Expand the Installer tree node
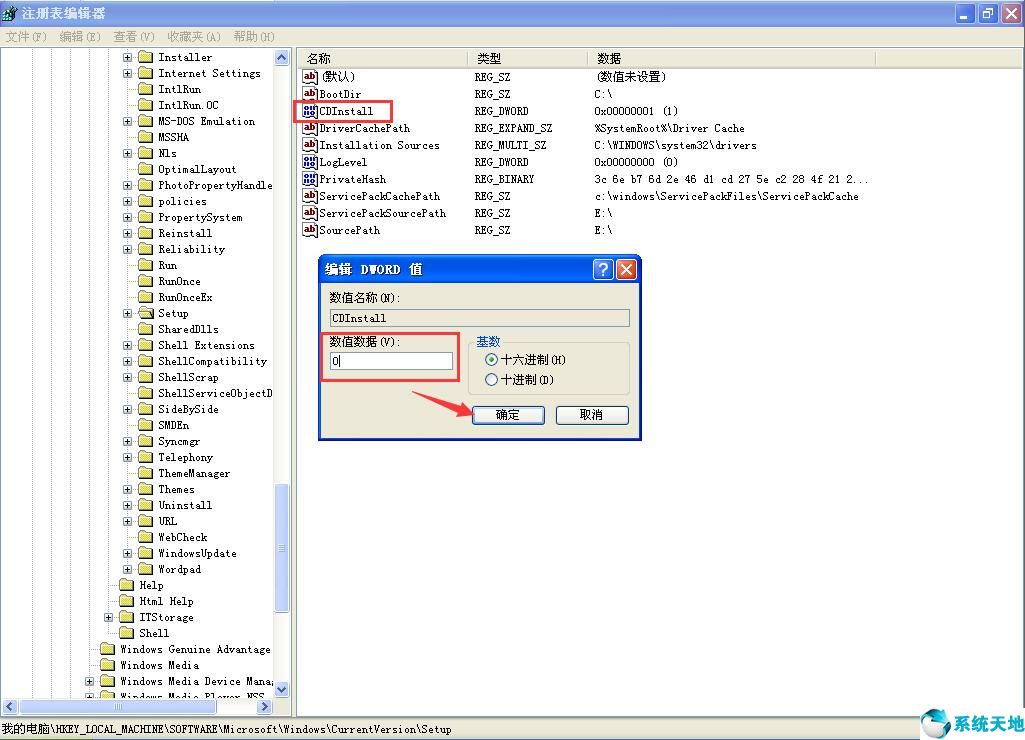1025x740 pixels. pyautogui.click(x=127, y=58)
